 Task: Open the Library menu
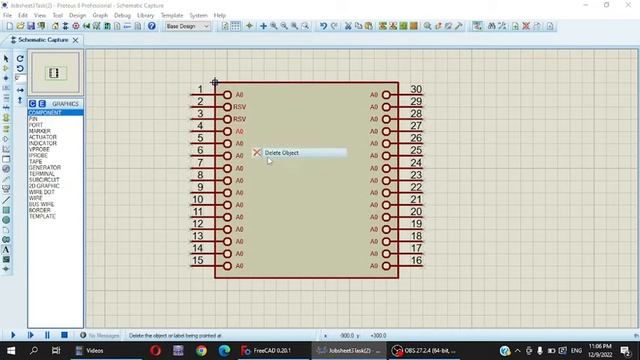tap(145, 16)
